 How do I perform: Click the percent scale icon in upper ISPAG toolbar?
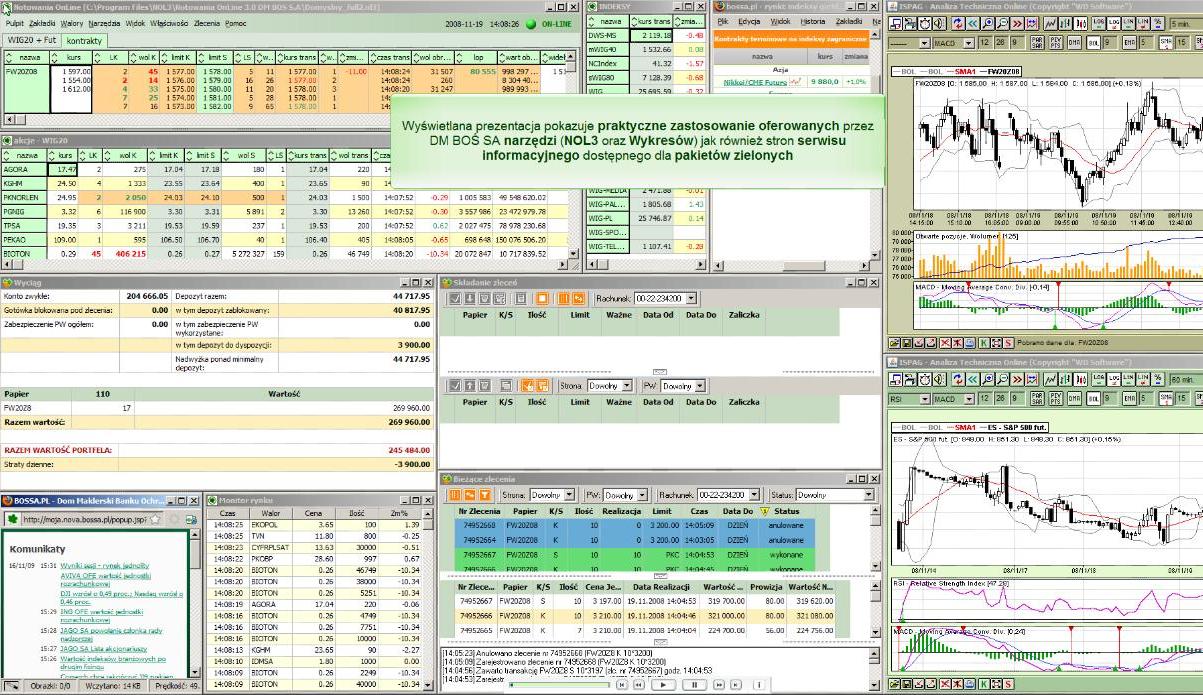coord(1158,23)
